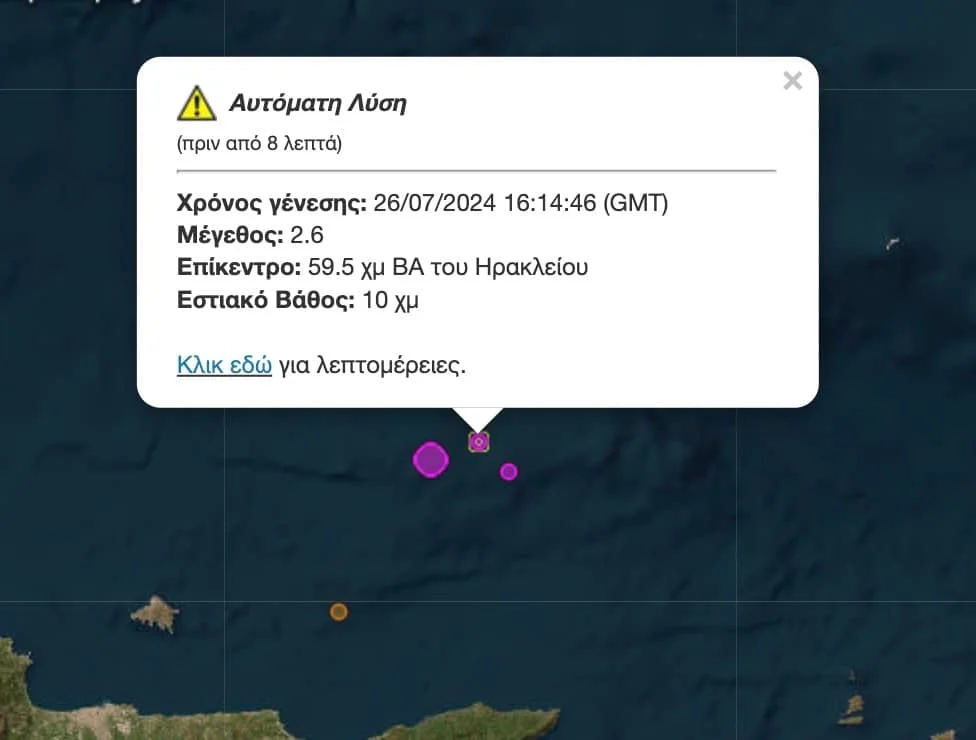The height and width of the screenshot is (740, 976).
Task: Click the epicenter text '59.5 χμ ΒΑ του Ηρακλείου'
Action: tap(448, 267)
